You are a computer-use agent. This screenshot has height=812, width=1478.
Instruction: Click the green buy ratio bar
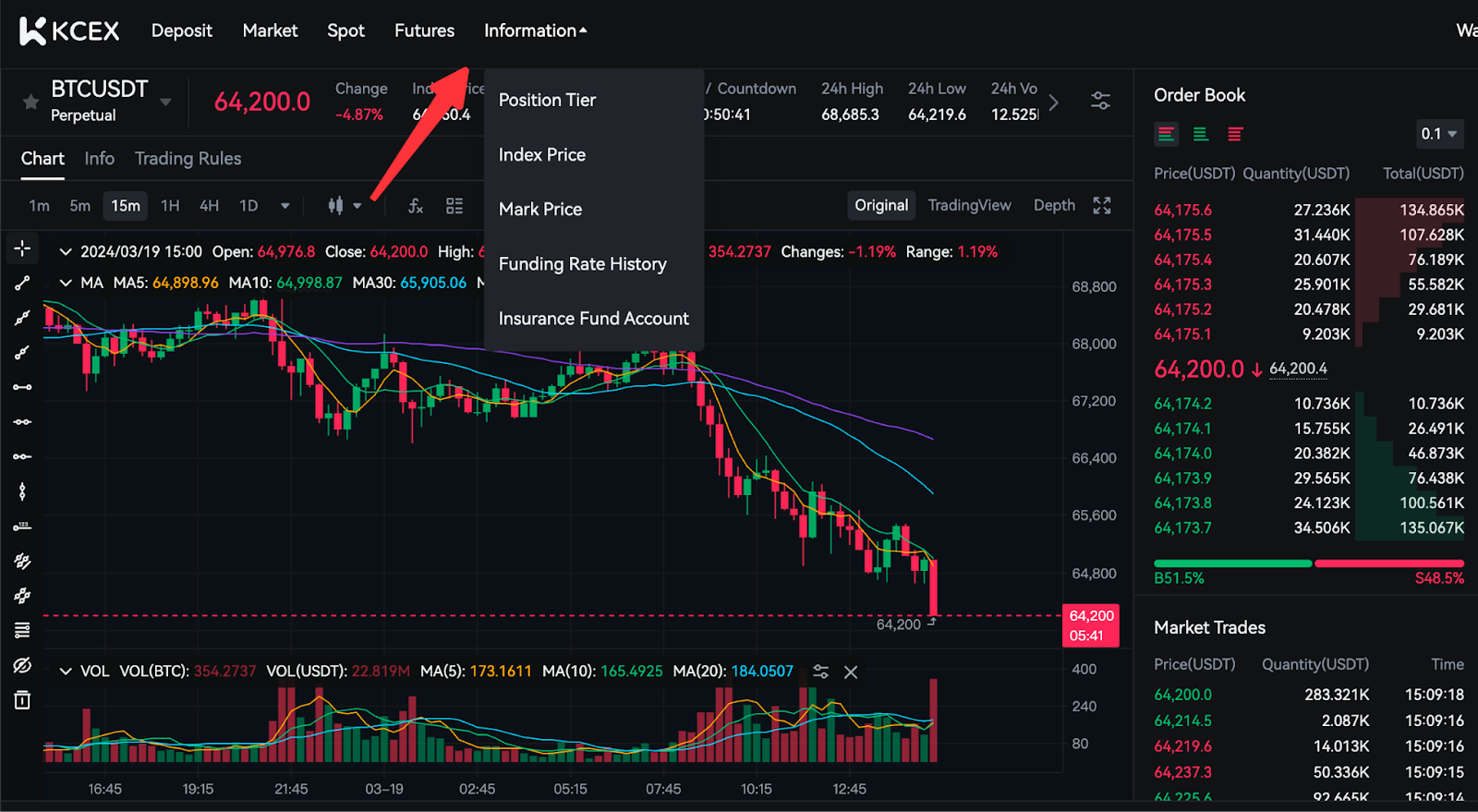(x=1232, y=563)
